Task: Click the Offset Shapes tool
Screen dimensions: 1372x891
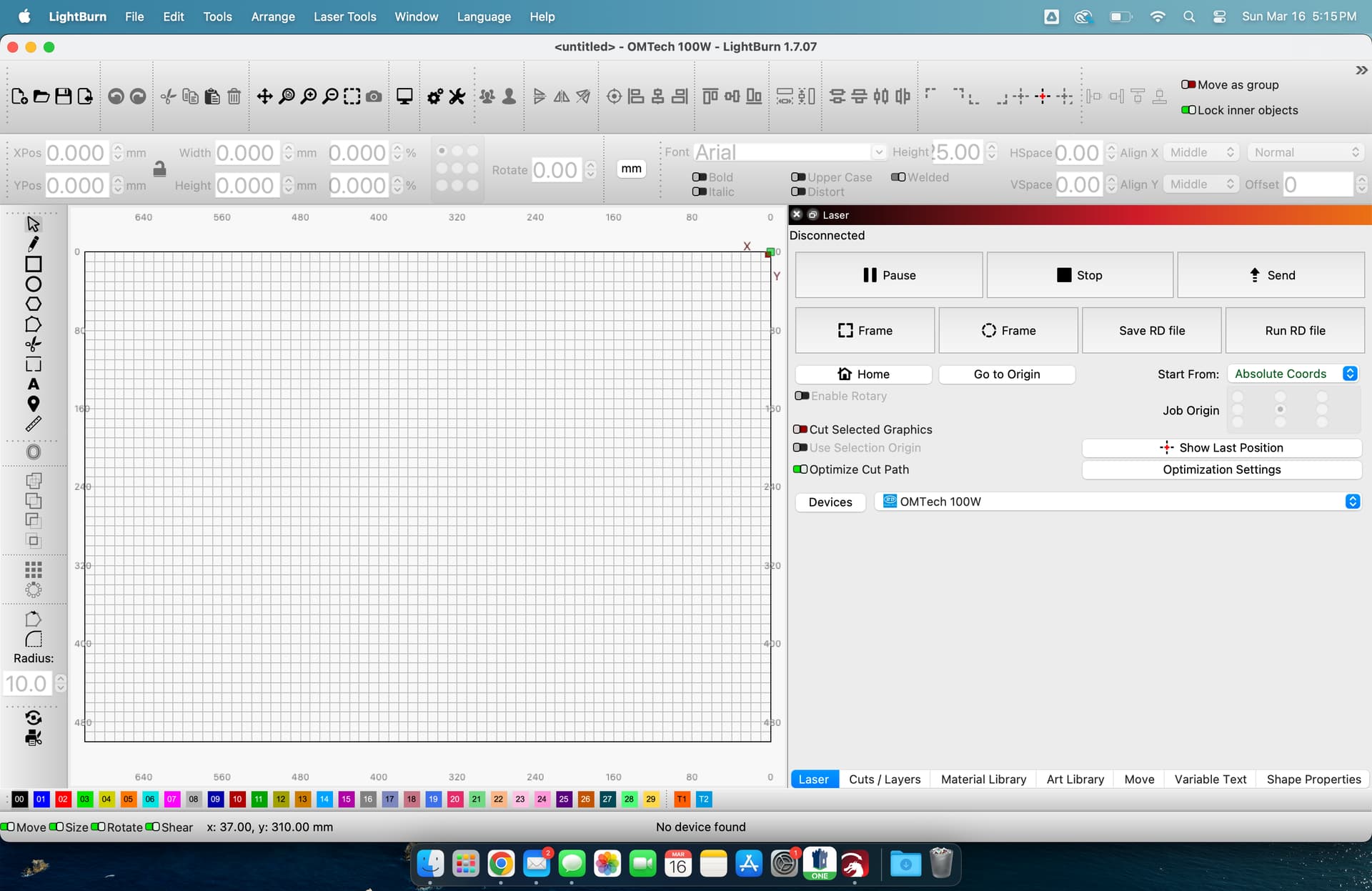Action: [x=33, y=452]
